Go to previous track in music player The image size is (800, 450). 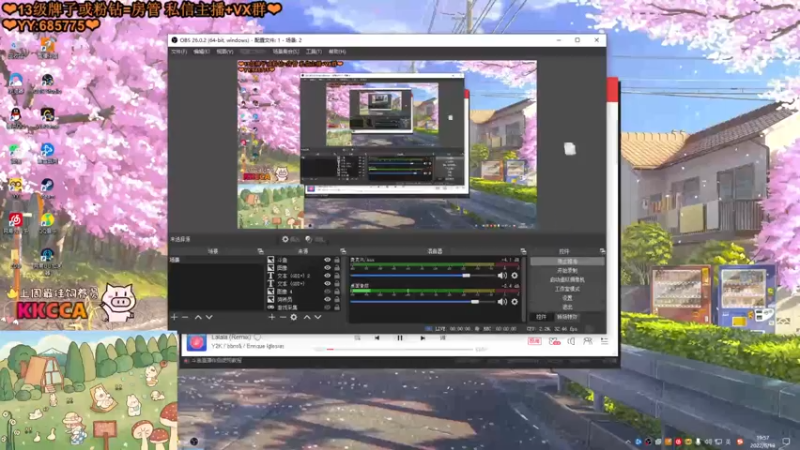(377, 338)
